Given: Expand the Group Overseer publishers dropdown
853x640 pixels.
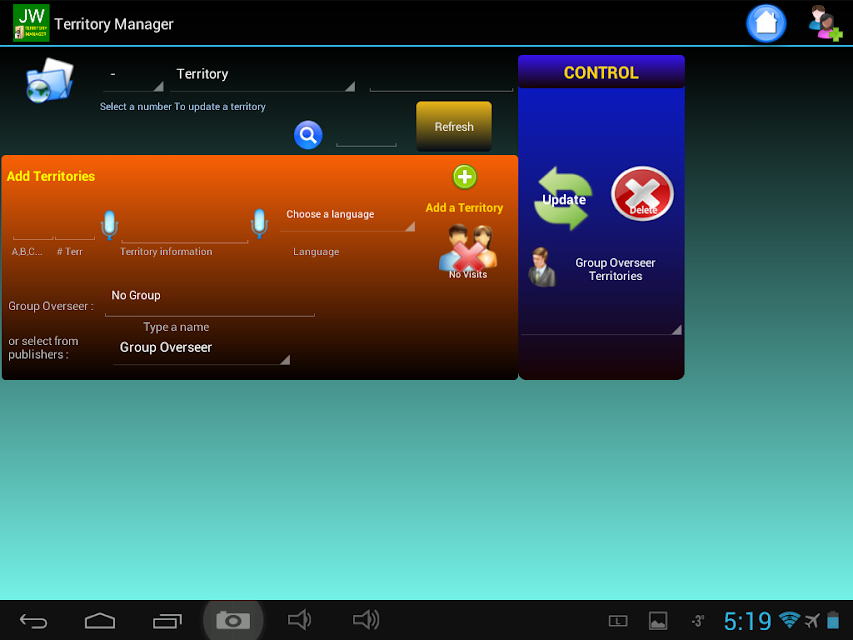Looking at the screenshot, I should pos(201,349).
